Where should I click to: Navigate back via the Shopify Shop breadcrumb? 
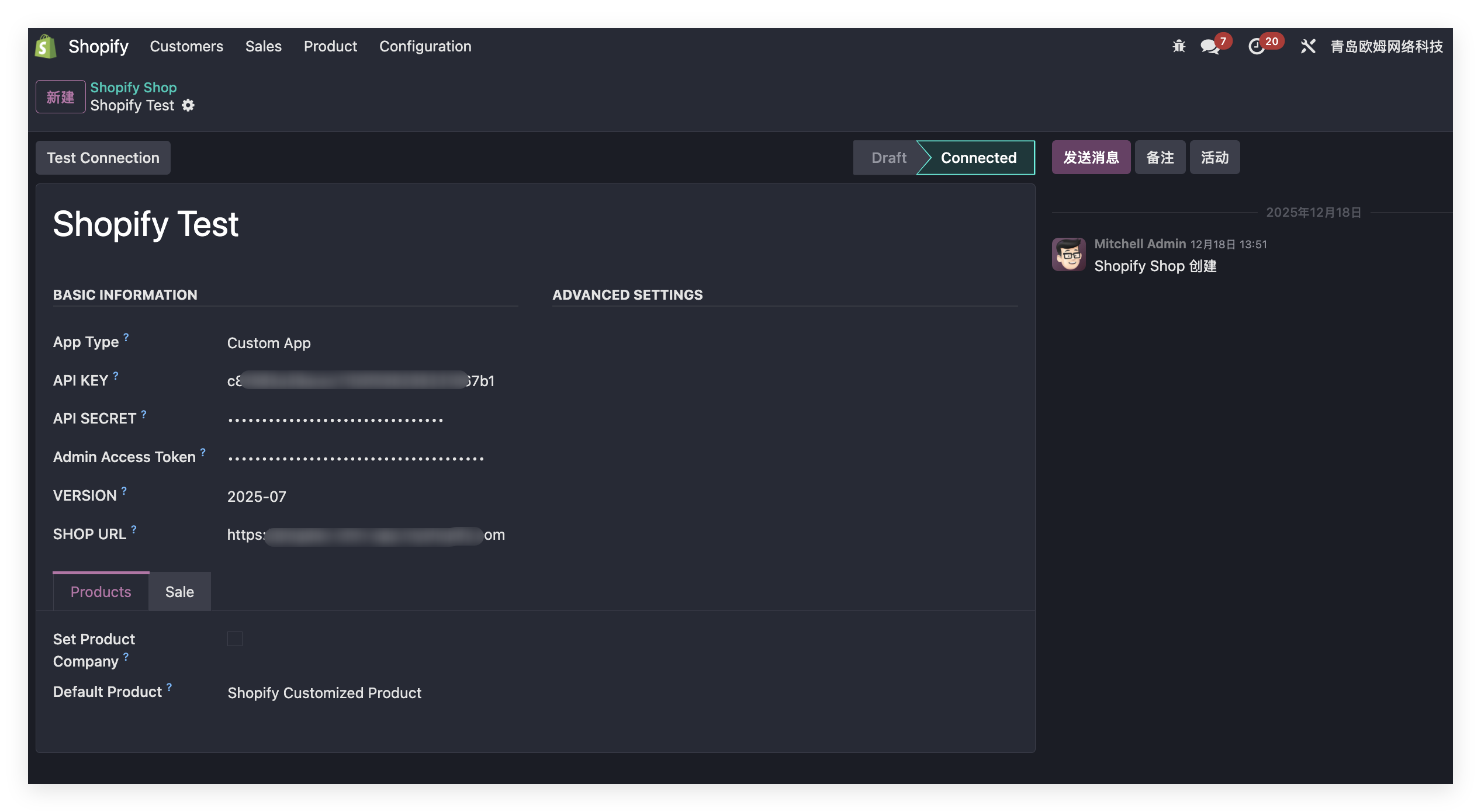click(134, 87)
